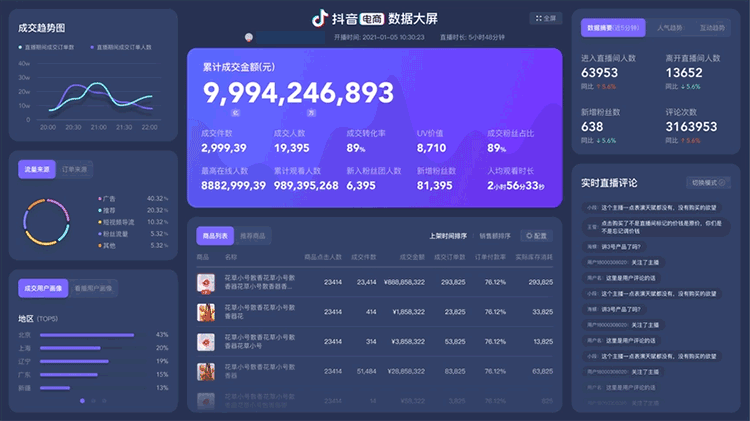Switch to the 推荐商品 tab
Viewport: 750px width, 421px height.
click(253, 236)
